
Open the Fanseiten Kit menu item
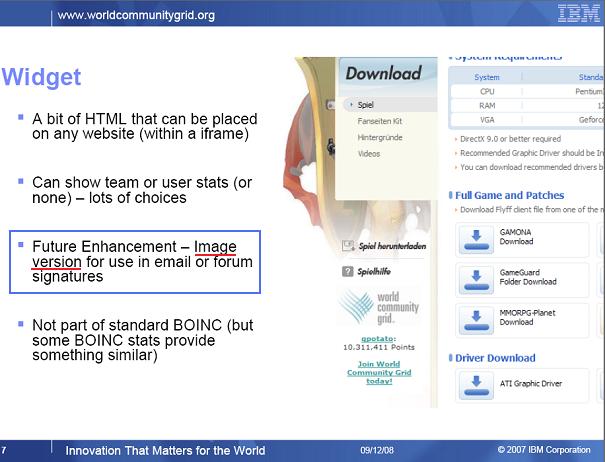pyautogui.click(x=380, y=121)
